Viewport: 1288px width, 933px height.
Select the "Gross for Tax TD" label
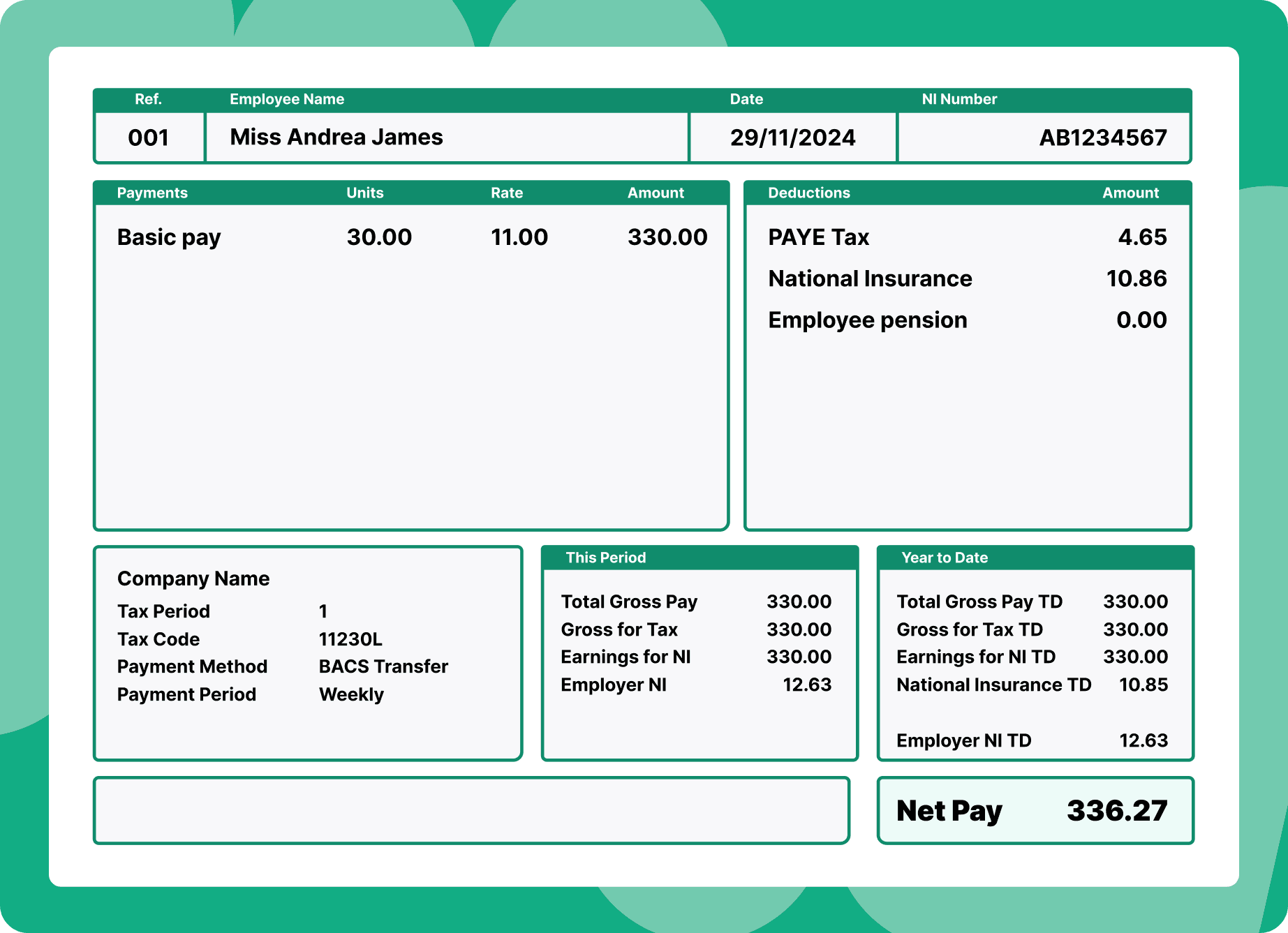coord(970,629)
